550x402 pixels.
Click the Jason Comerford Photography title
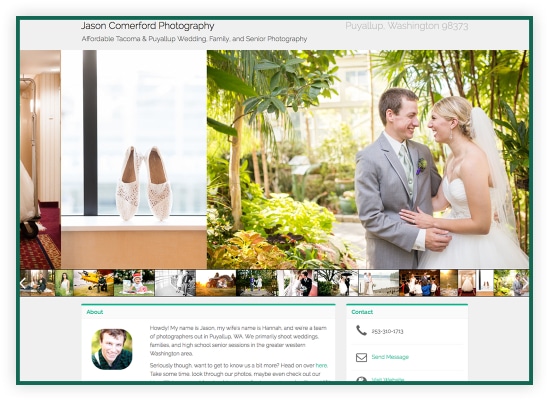pos(147,26)
